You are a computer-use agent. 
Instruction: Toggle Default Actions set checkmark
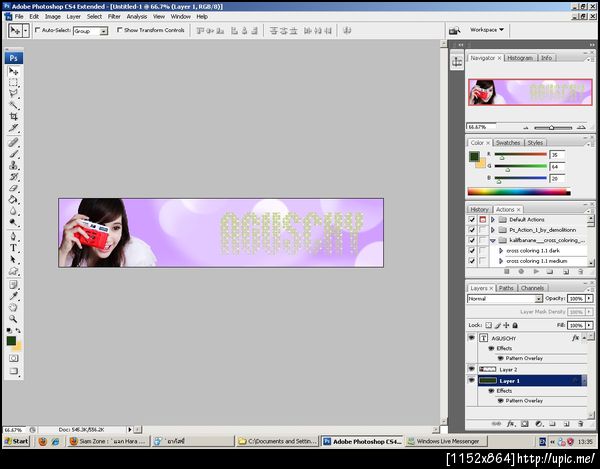472,220
